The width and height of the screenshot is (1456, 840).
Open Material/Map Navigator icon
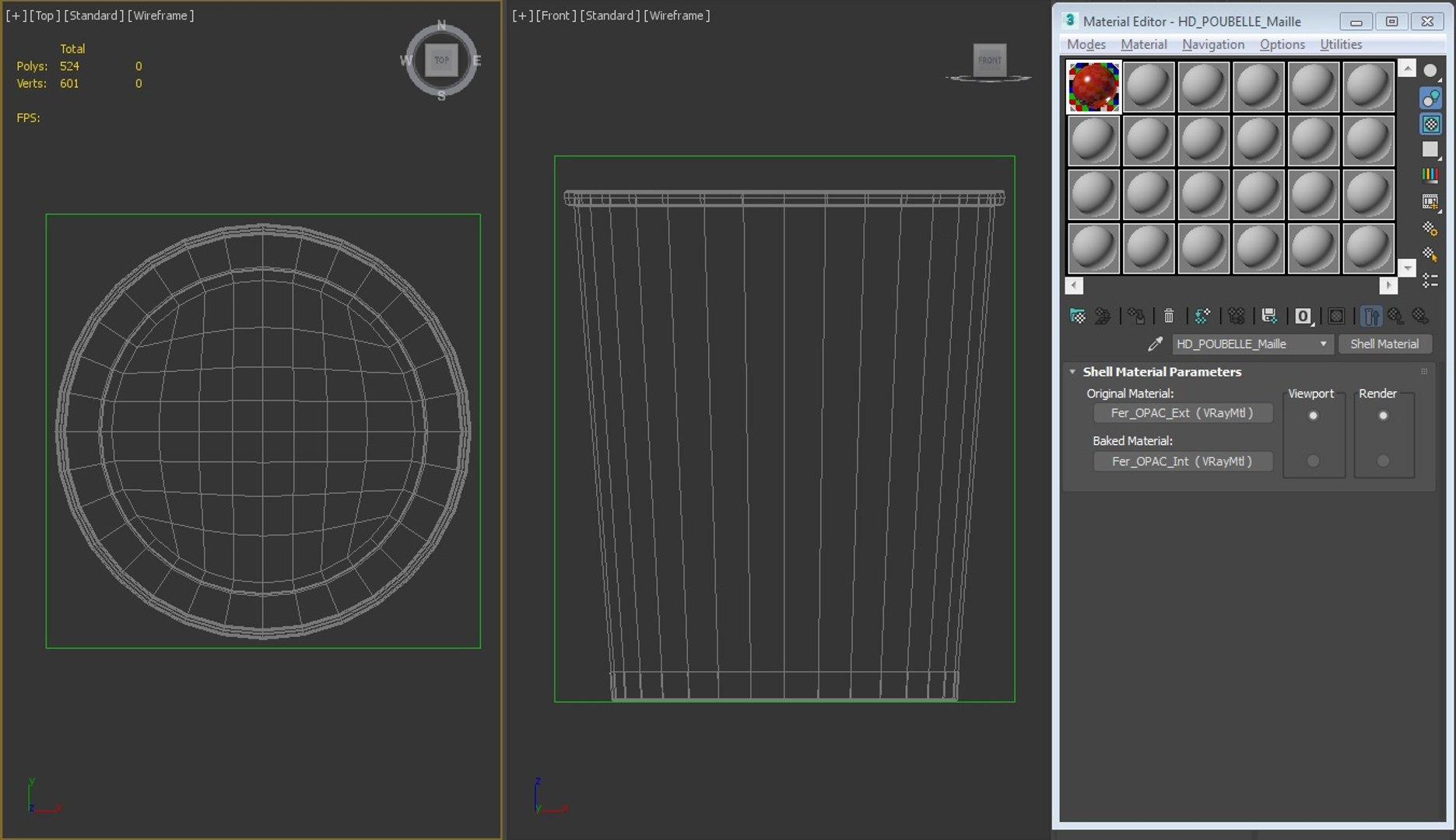1430,280
